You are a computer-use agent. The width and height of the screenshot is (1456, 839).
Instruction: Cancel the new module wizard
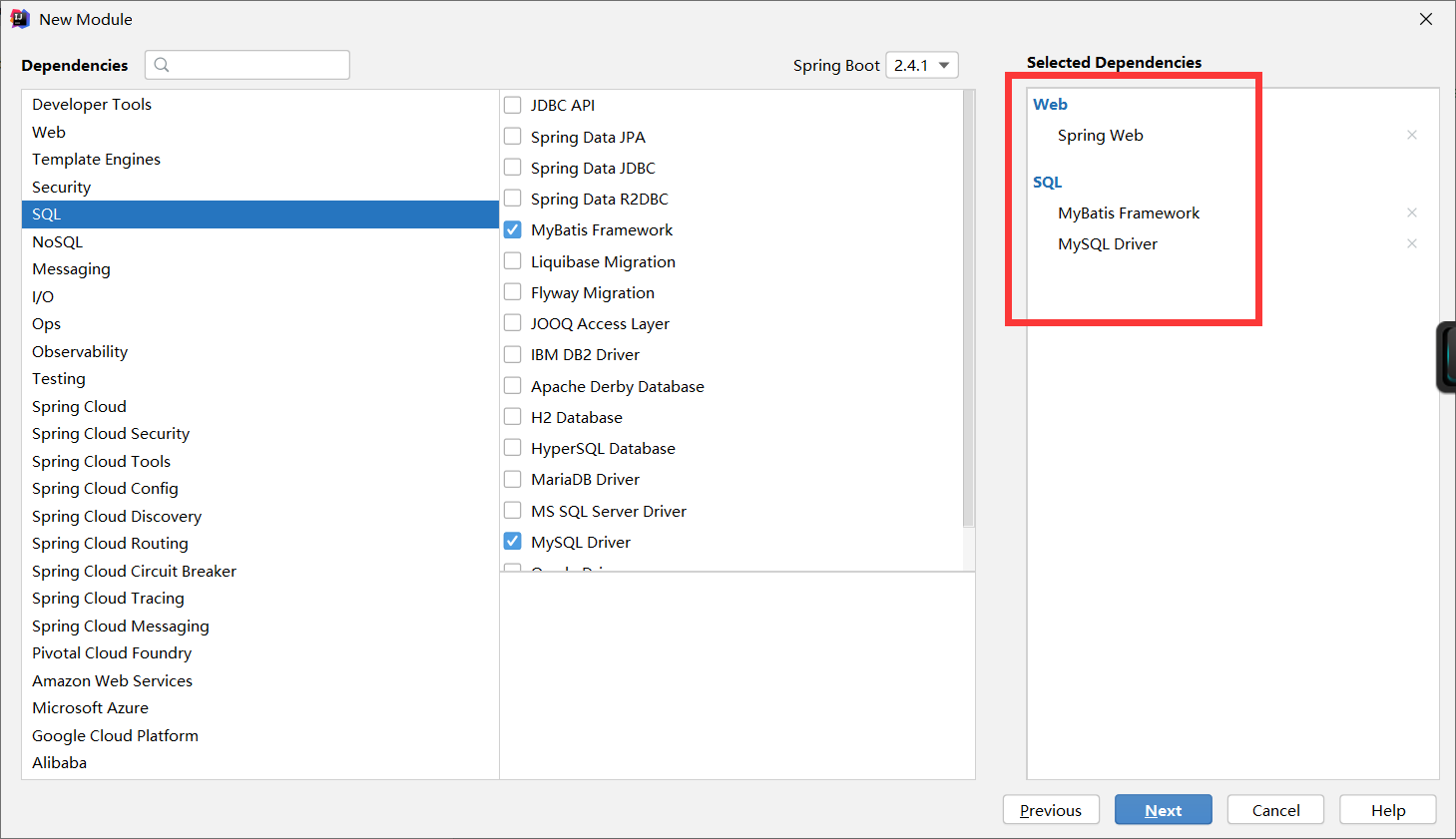pyautogui.click(x=1275, y=810)
